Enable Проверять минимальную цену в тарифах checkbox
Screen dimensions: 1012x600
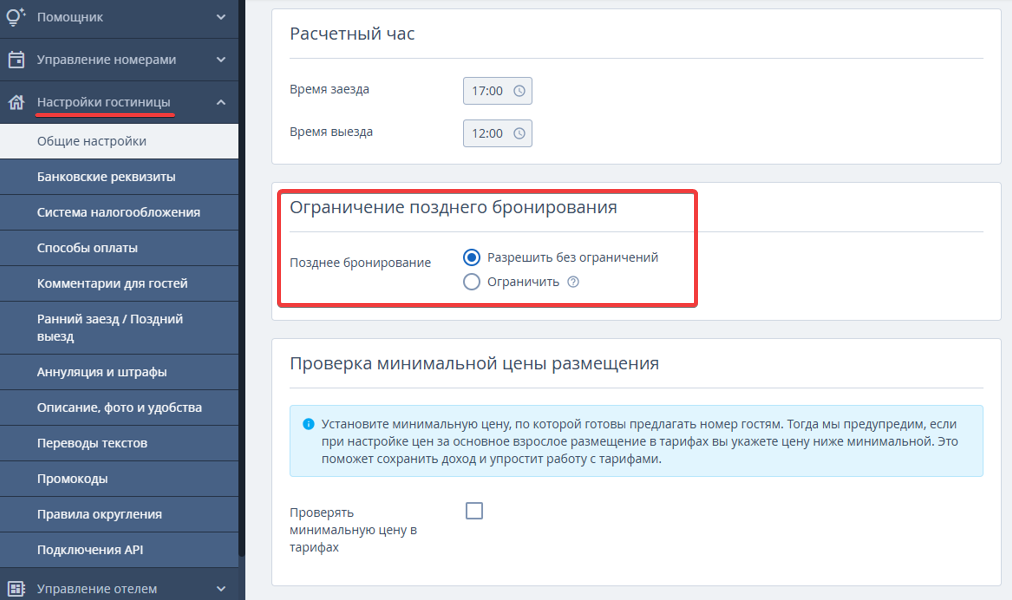click(474, 511)
